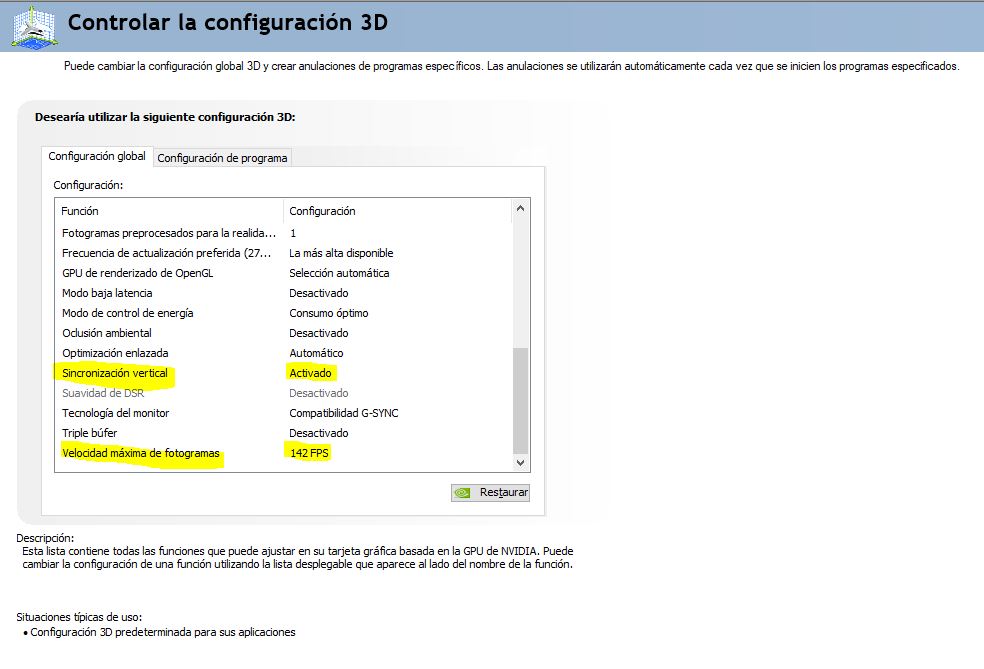Screen dimensions: 984x669
Task: Open the 'La más alta disponible' value
Action: [x=341, y=253]
